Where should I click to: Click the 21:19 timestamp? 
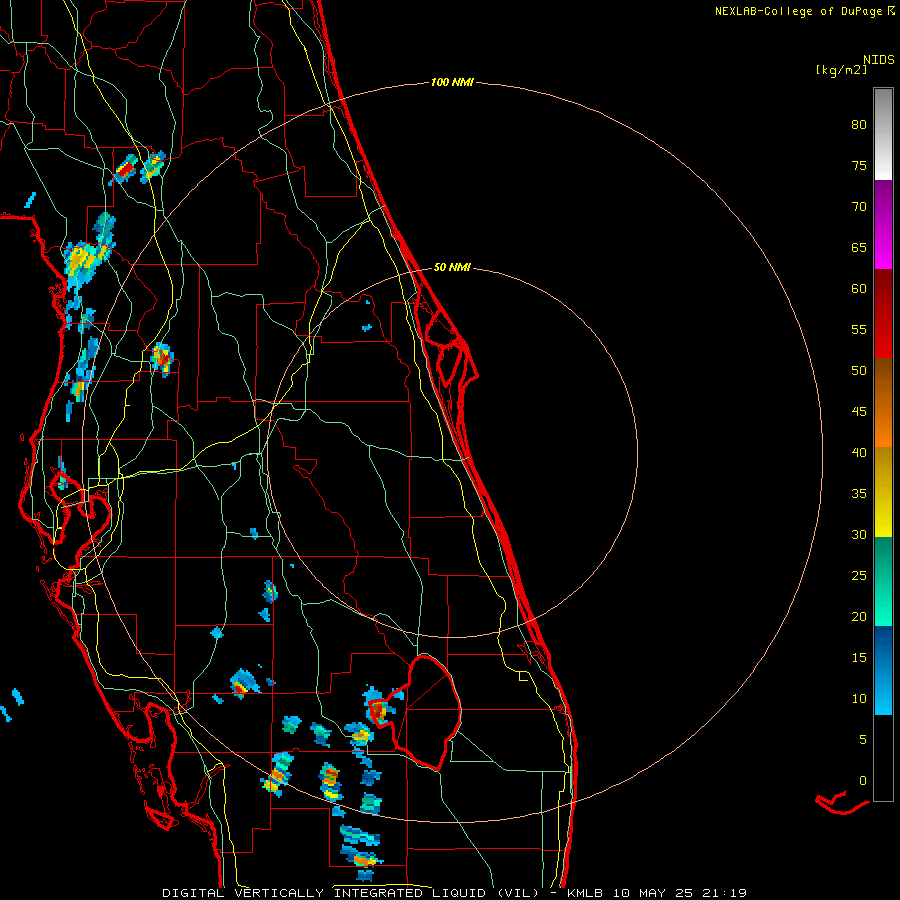coord(724,893)
